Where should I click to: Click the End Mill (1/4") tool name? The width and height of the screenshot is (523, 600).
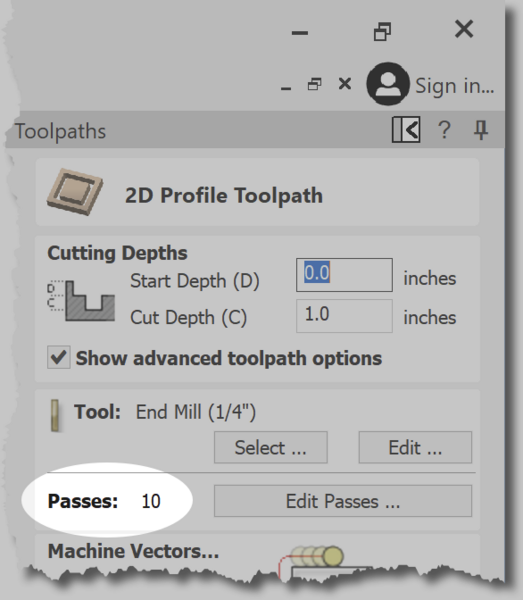[196, 412]
